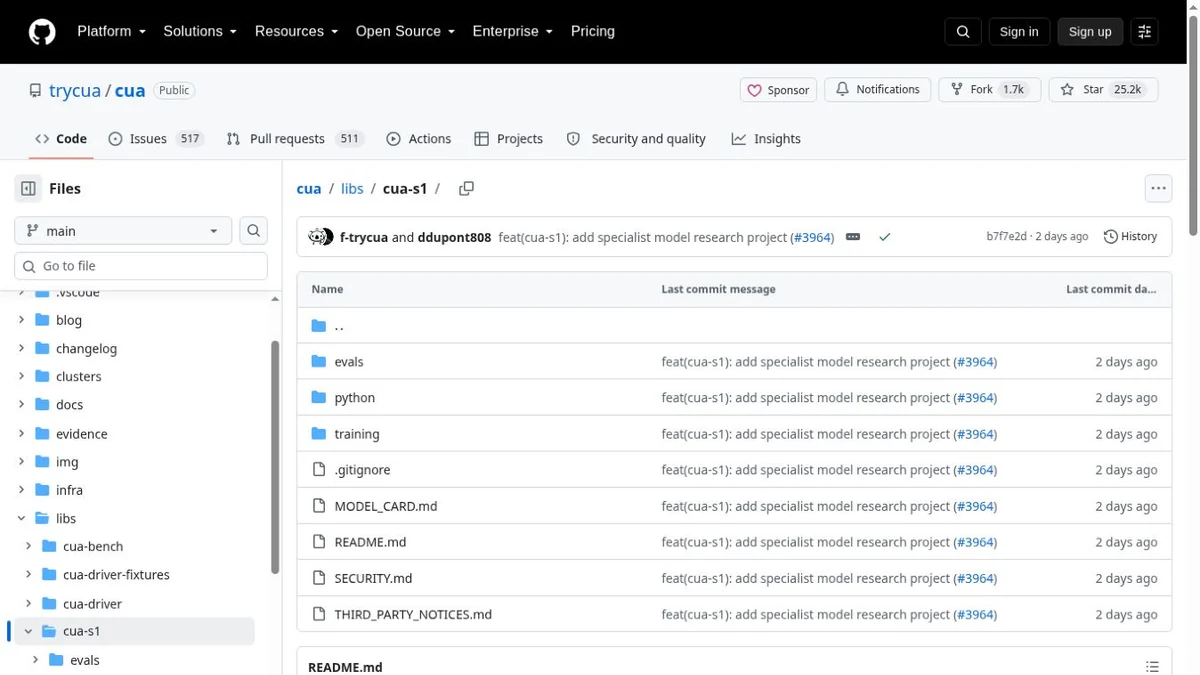Screen dimensions: 1200x675
Task: Open the Security and quality tab
Action: point(636,139)
